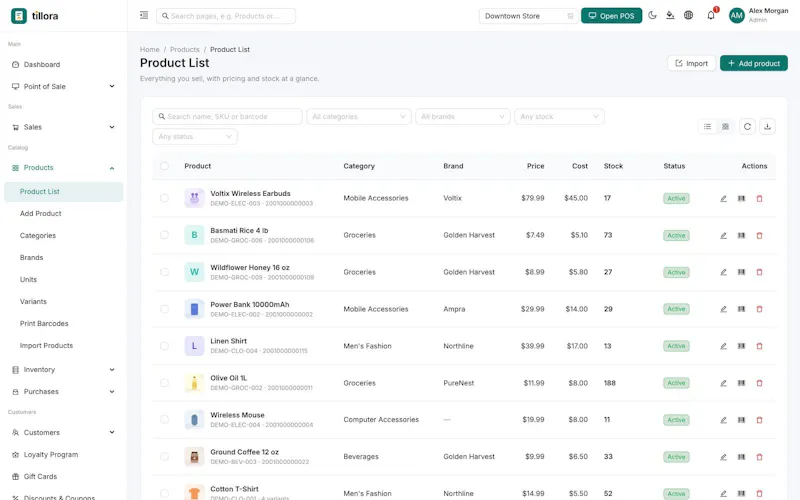The width and height of the screenshot is (800, 500).
Task: Select all products with header checkbox
Action: 164,166
